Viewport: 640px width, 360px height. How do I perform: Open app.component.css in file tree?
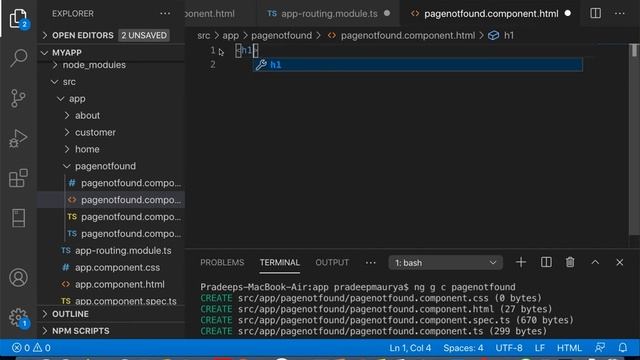111,268
